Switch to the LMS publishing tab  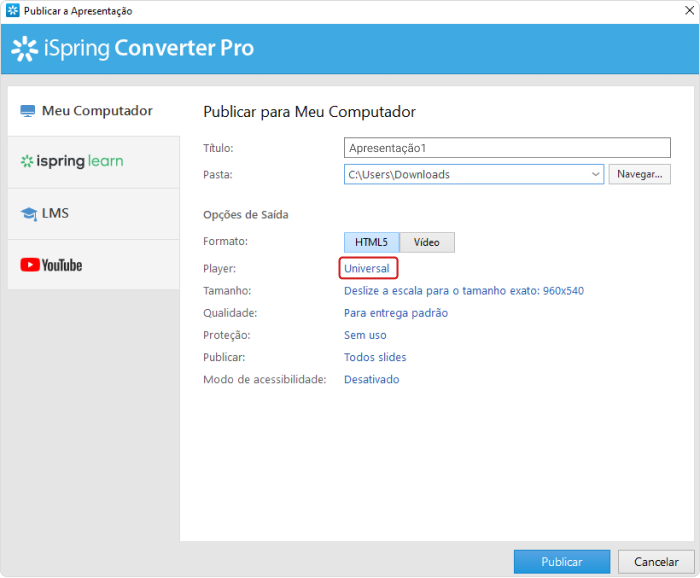coord(94,214)
